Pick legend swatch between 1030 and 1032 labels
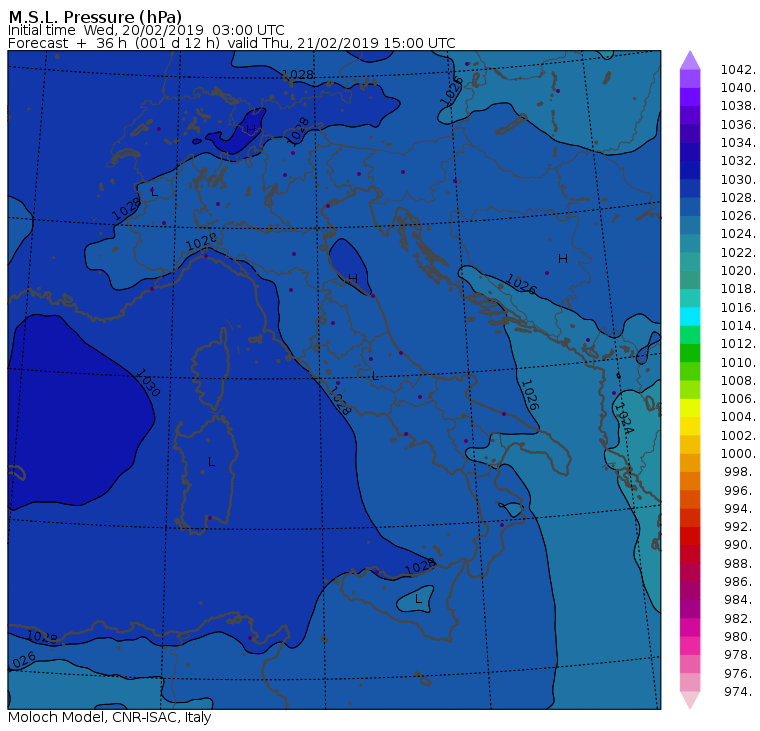 pos(690,170)
